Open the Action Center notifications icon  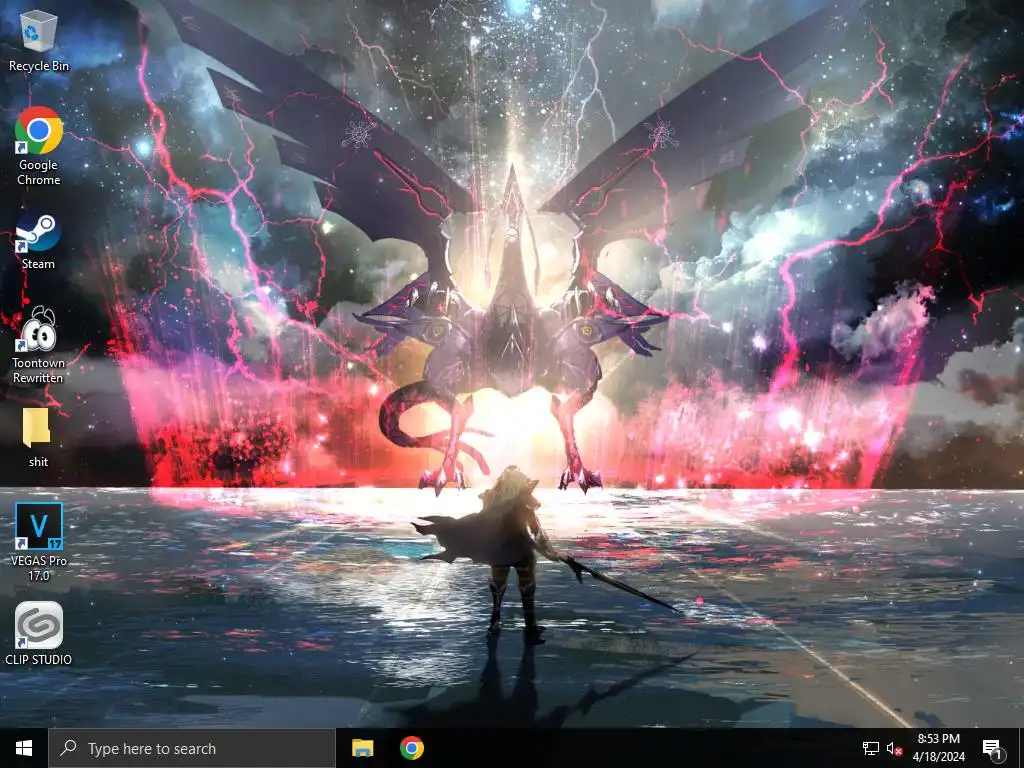coord(992,748)
